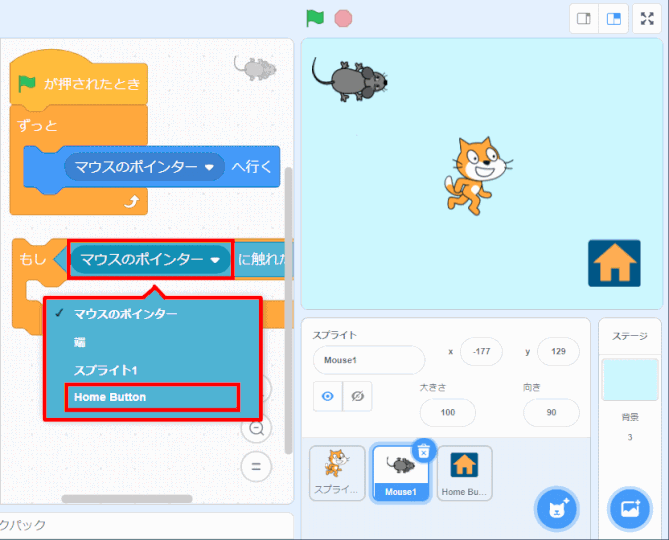
Task: Select the スプライト1 cat sprite thumbnail
Action: [337, 473]
